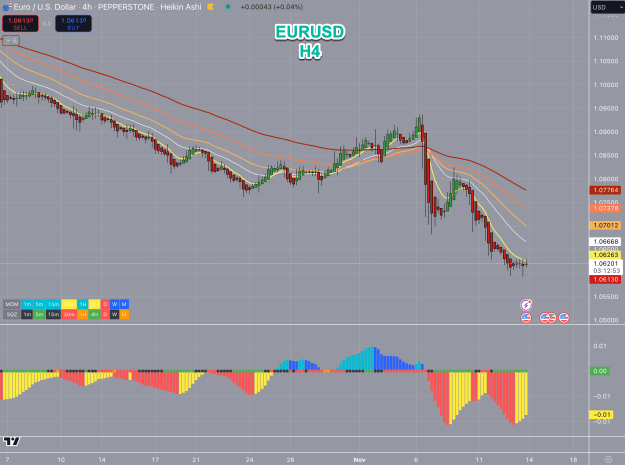Viewport: 625px width, 465px height.
Task: Click the MOM W blue cell
Action: 114,304
